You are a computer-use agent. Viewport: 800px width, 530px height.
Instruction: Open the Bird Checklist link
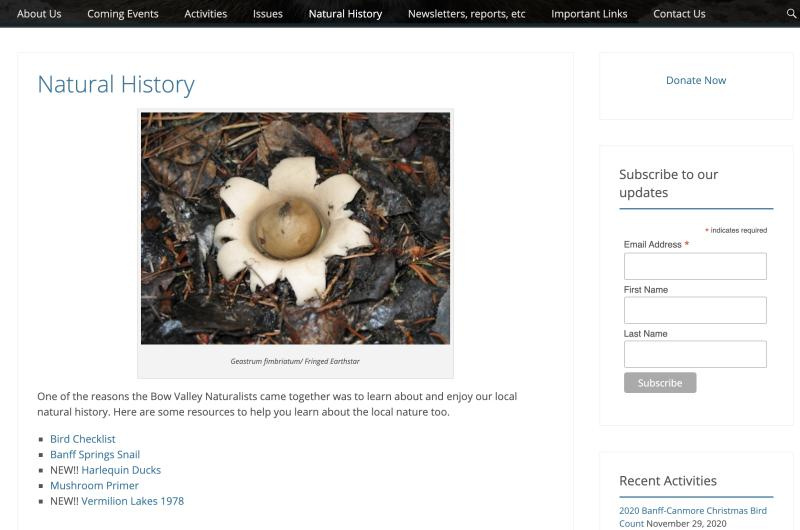(83, 439)
